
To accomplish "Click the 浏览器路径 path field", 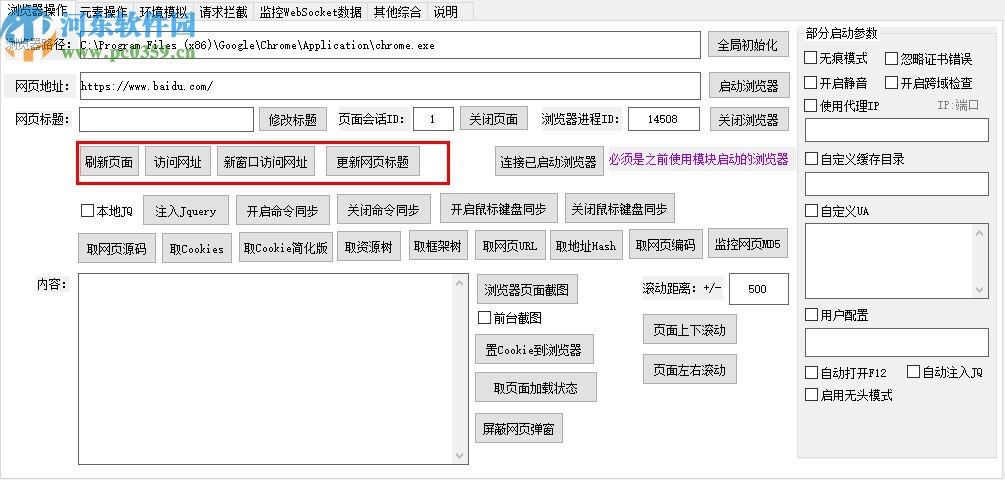I will pos(390,45).
